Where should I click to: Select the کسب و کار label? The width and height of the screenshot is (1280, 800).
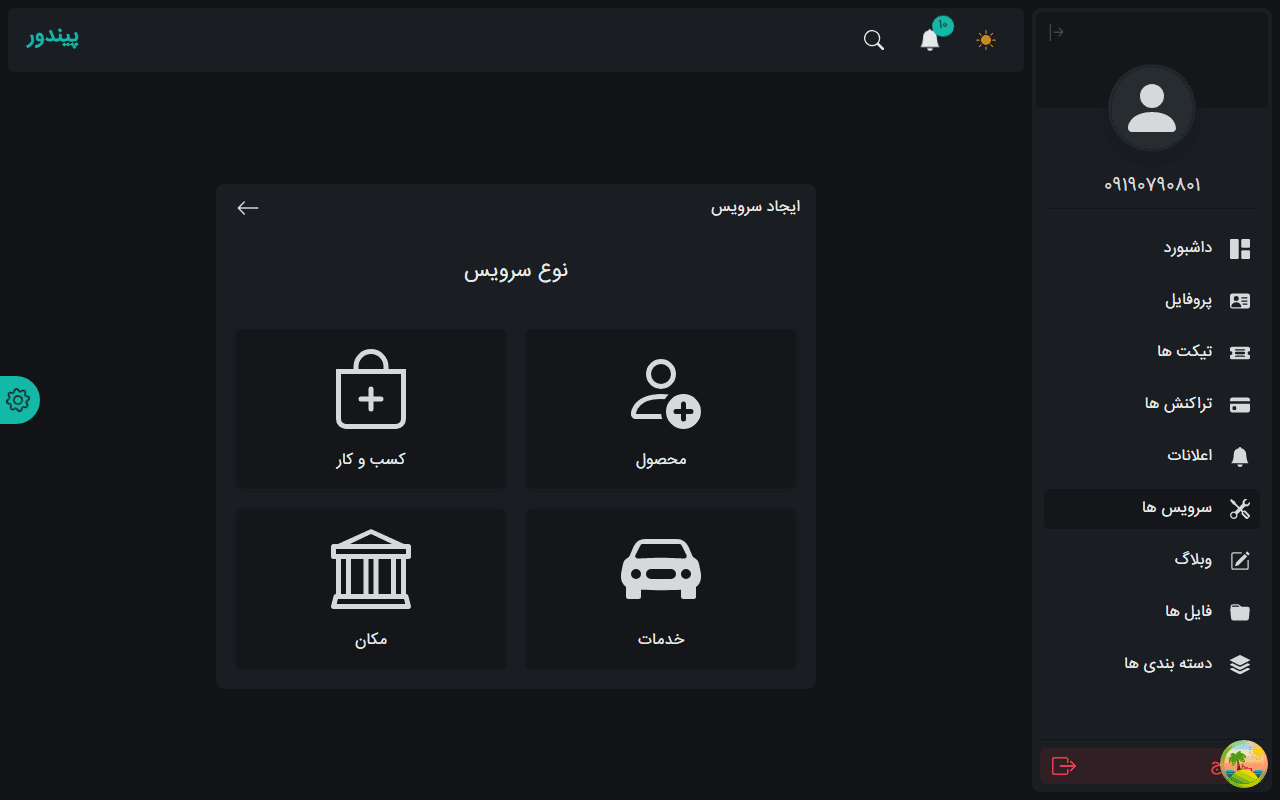coord(371,460)
